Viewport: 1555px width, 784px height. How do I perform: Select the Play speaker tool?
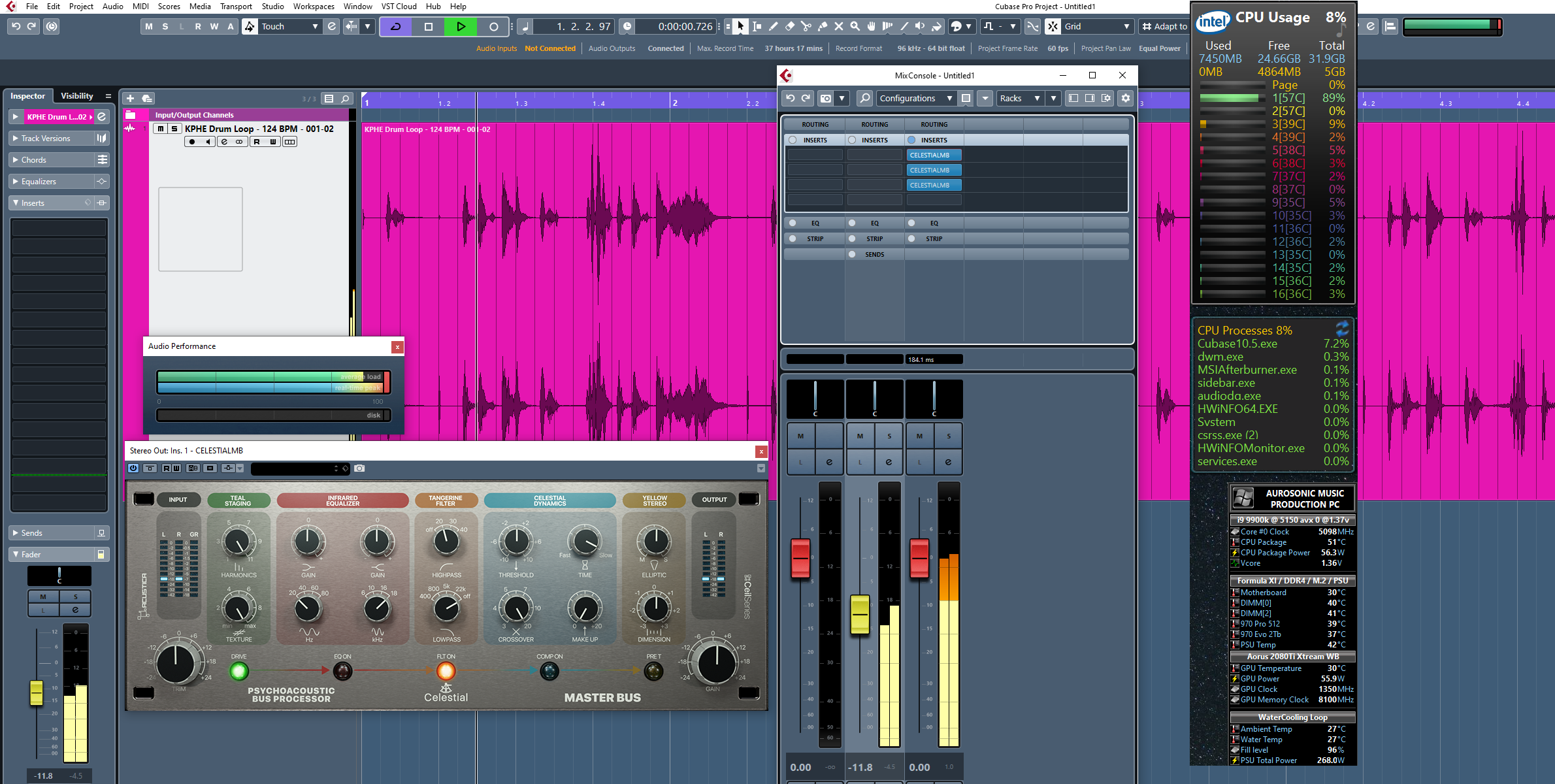[920, 26]
